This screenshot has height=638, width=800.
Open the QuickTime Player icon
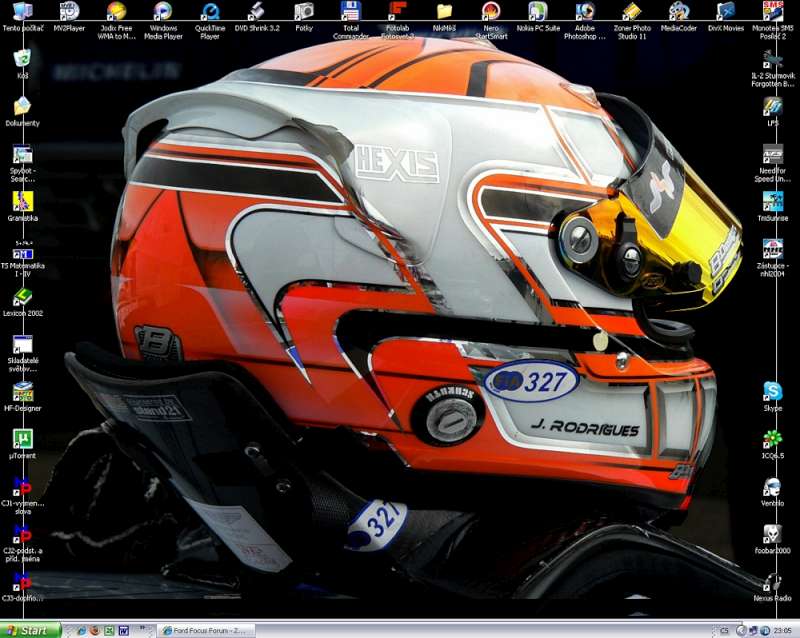[x=210, y=12]
